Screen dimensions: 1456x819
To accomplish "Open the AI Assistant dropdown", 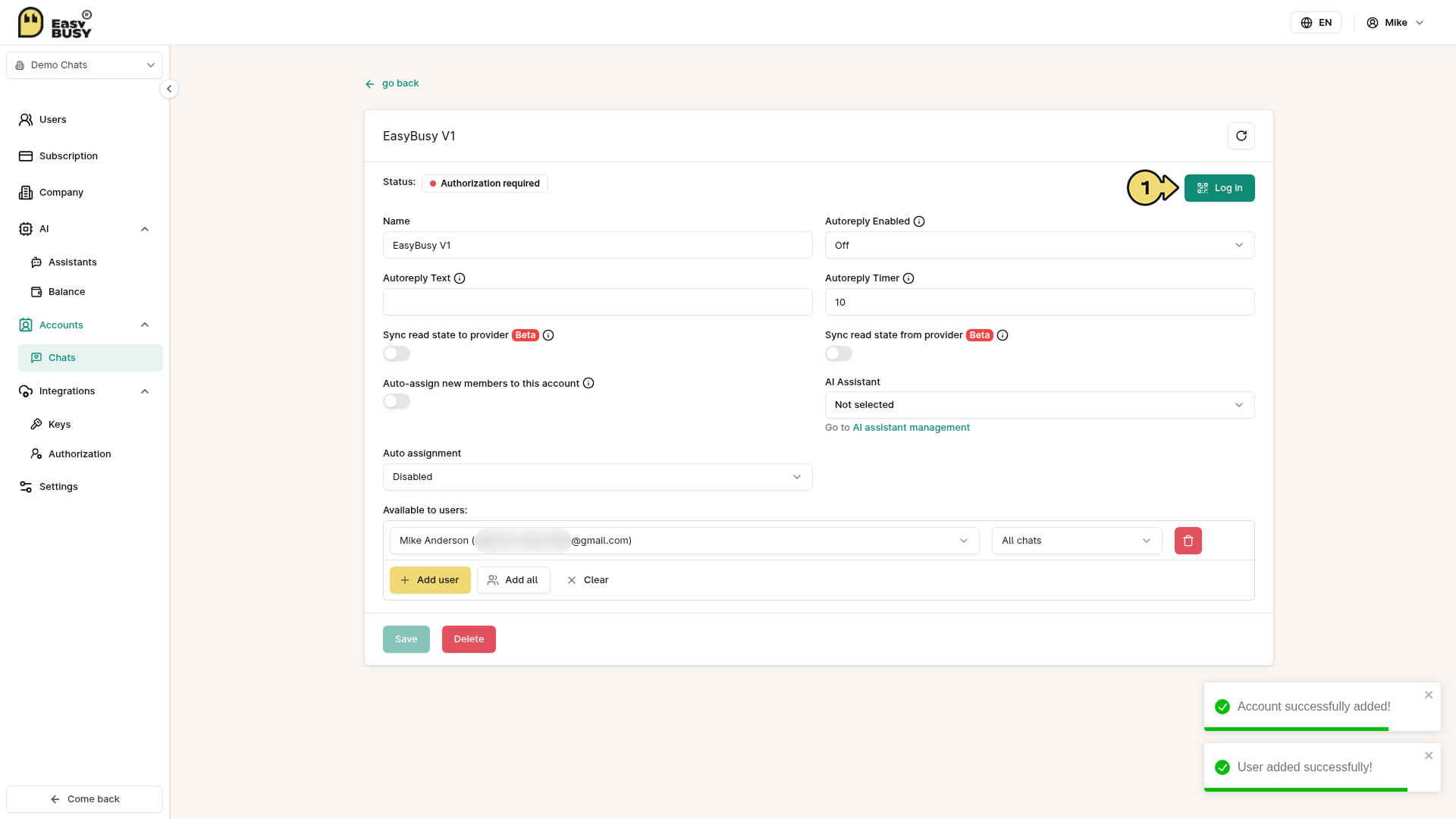I will 1040,405.
